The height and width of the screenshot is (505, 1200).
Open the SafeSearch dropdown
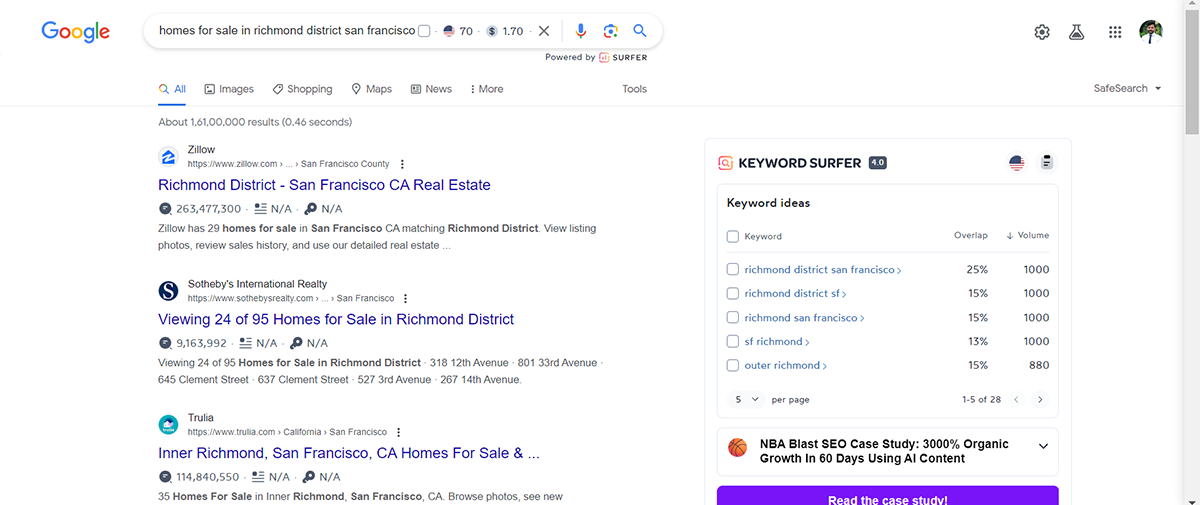tap(1127, 89)
